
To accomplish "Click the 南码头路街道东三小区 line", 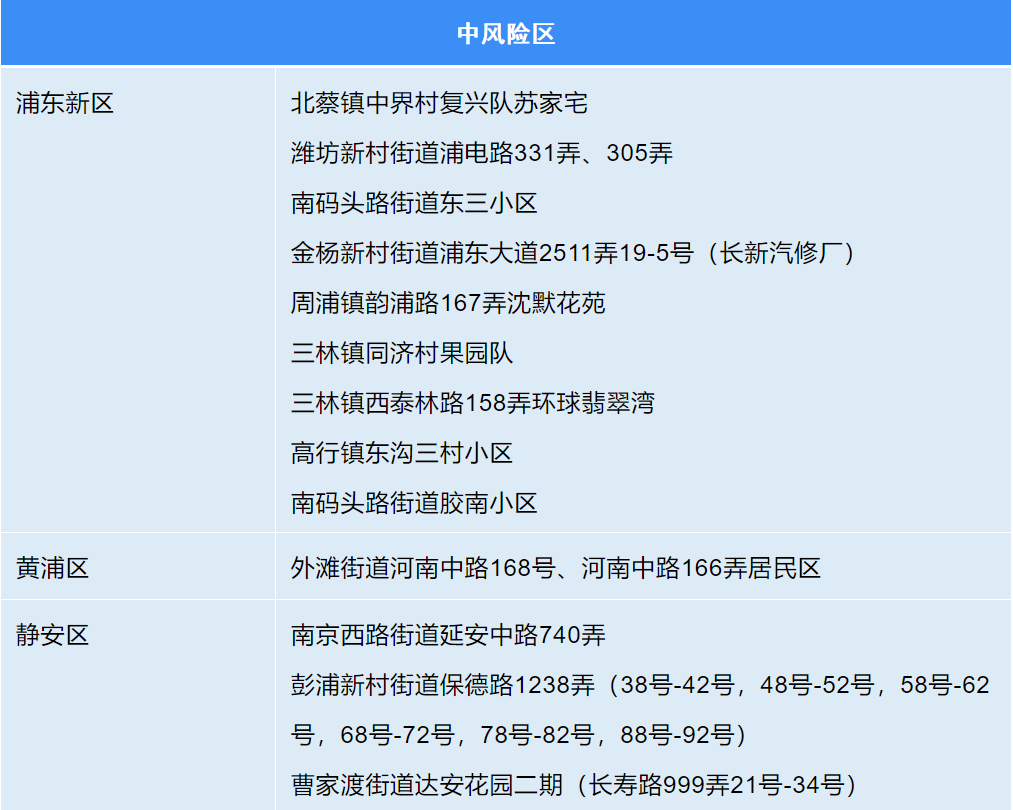I will 414,203.
